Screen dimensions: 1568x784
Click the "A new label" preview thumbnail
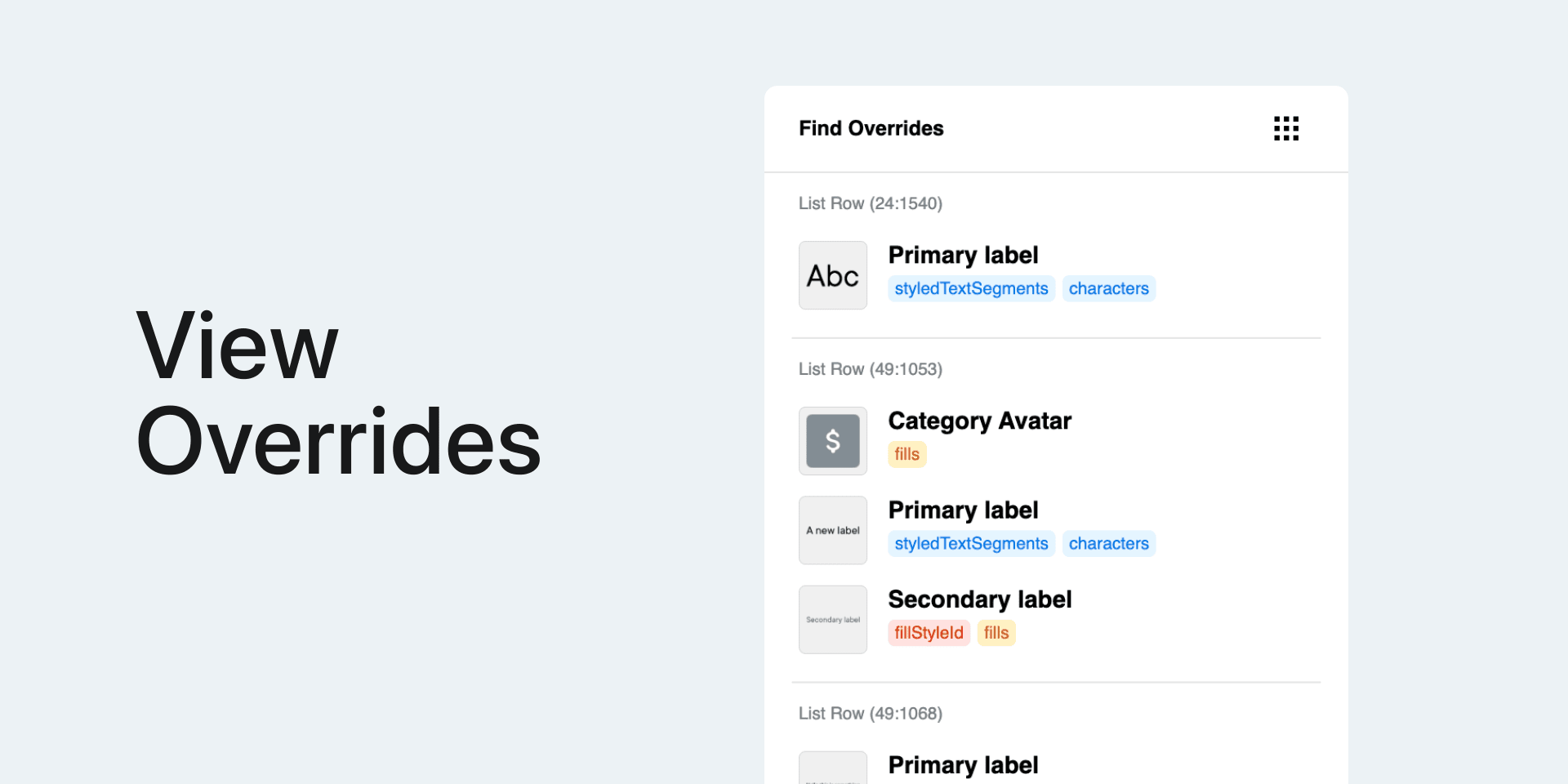[833, 530]
